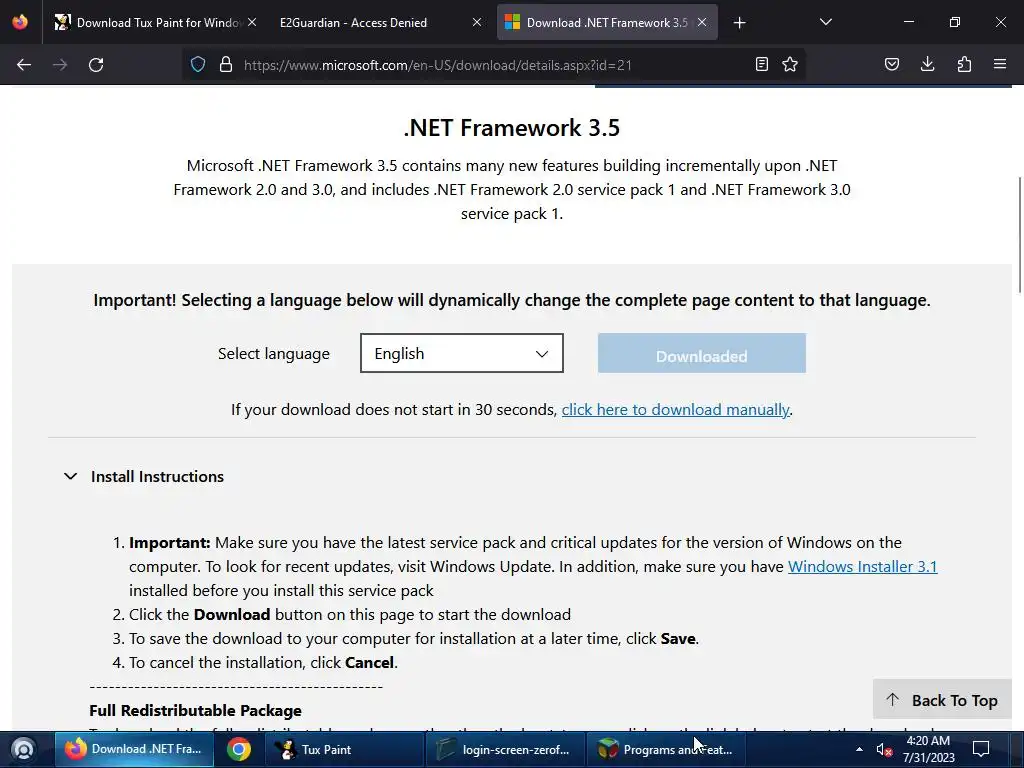Screen dimensions: 1024x768
Task: Close the E2Guardian Access Denied tab
Action: coord(477,22)
